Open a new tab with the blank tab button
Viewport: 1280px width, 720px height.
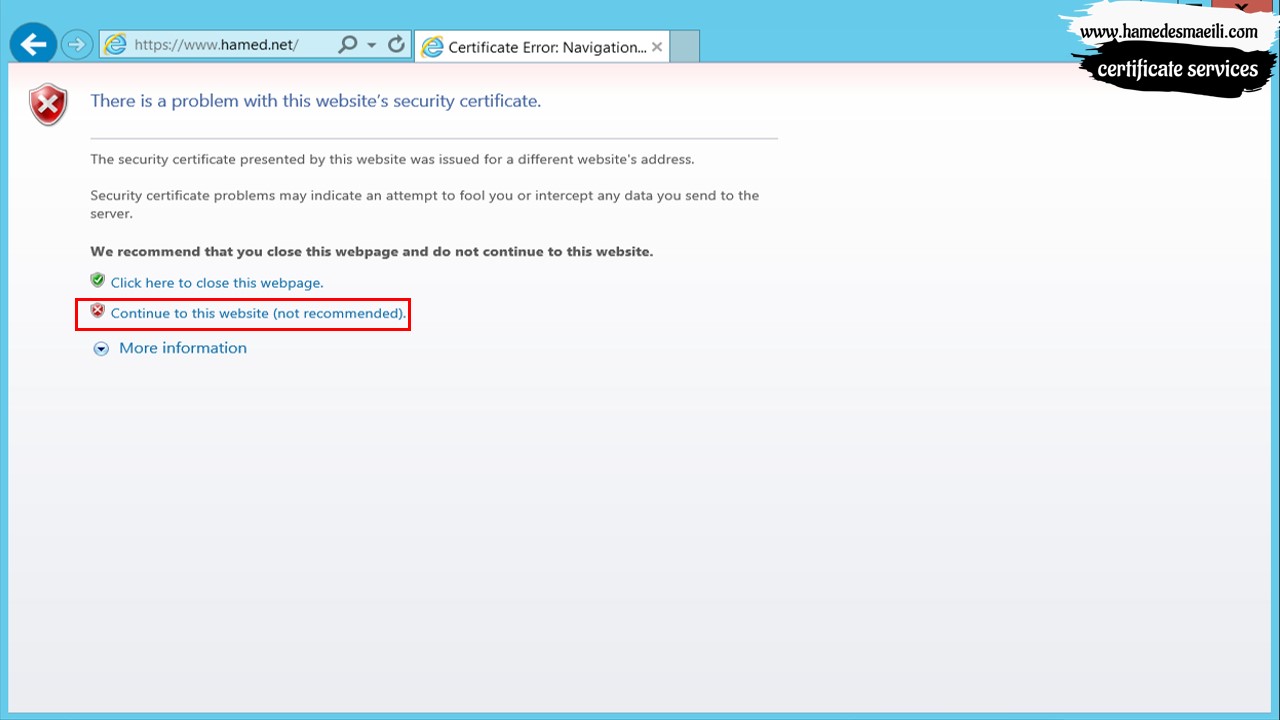click(x=684, y=47)
